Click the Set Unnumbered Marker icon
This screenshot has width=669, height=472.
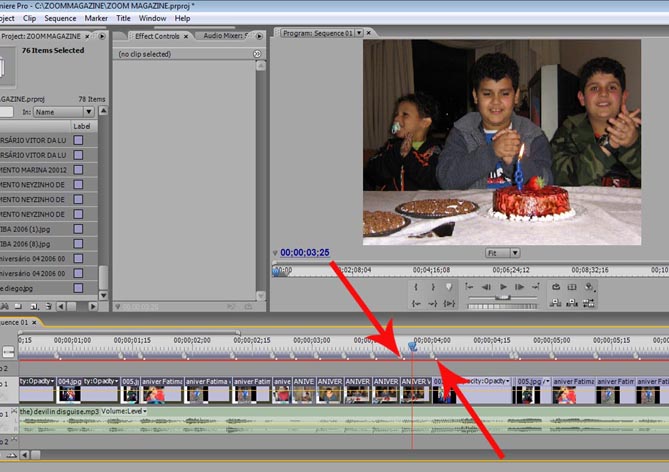point(449,286)
